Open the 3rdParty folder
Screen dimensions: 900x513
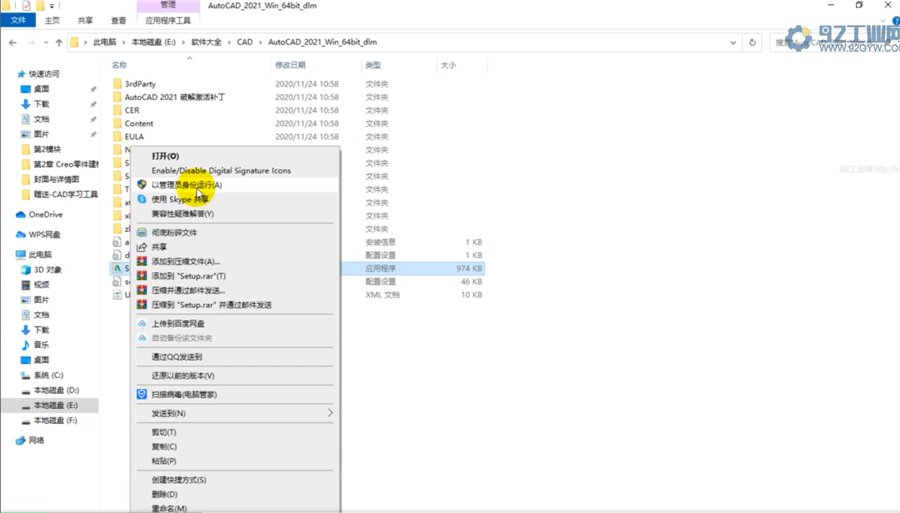click(140, 84)
